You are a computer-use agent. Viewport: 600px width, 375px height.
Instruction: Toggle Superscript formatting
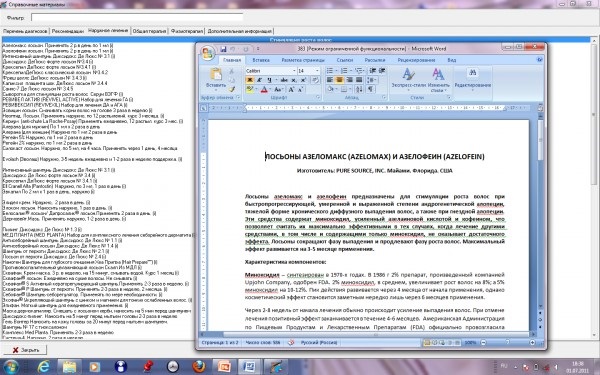point(303,80)
